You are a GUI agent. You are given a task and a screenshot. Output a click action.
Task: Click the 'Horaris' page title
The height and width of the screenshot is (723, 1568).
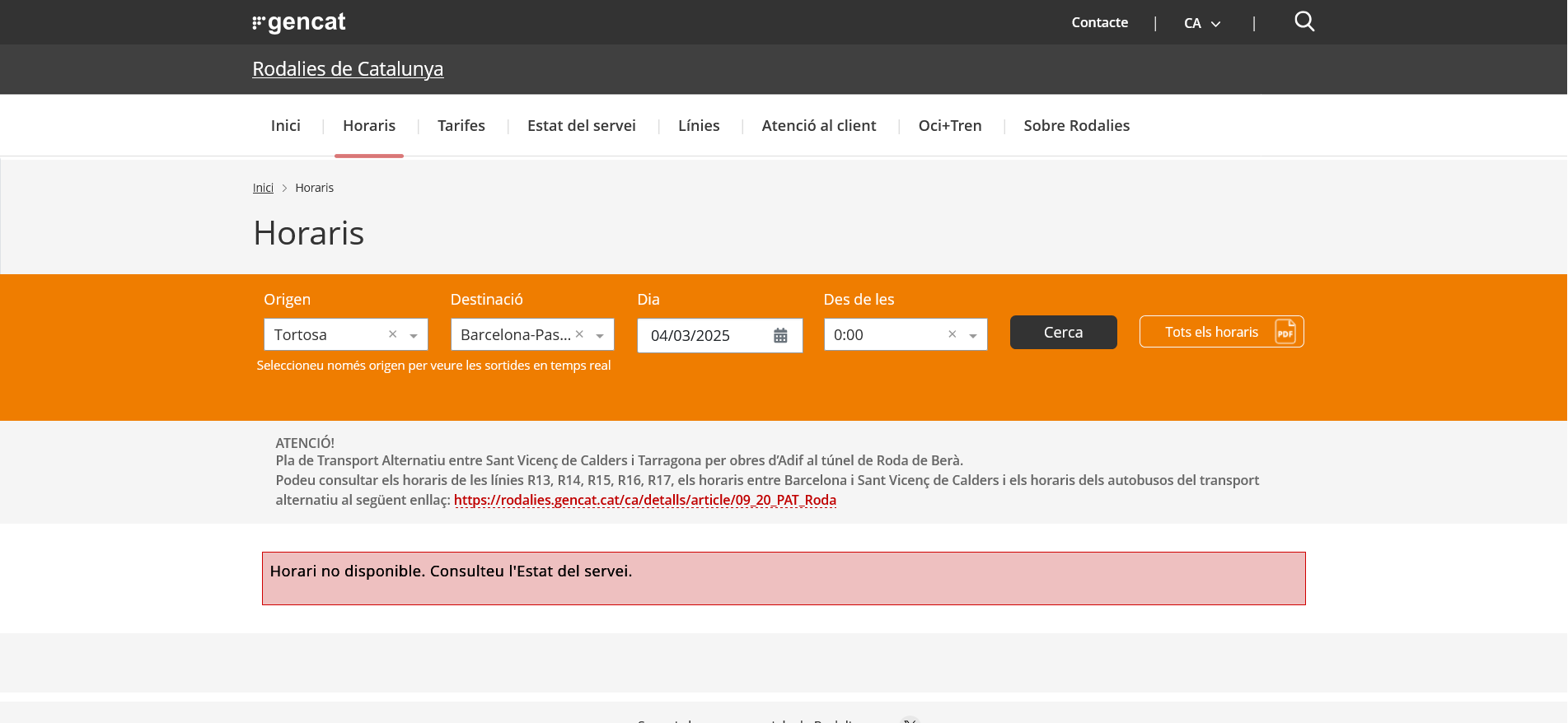[309, 233]
